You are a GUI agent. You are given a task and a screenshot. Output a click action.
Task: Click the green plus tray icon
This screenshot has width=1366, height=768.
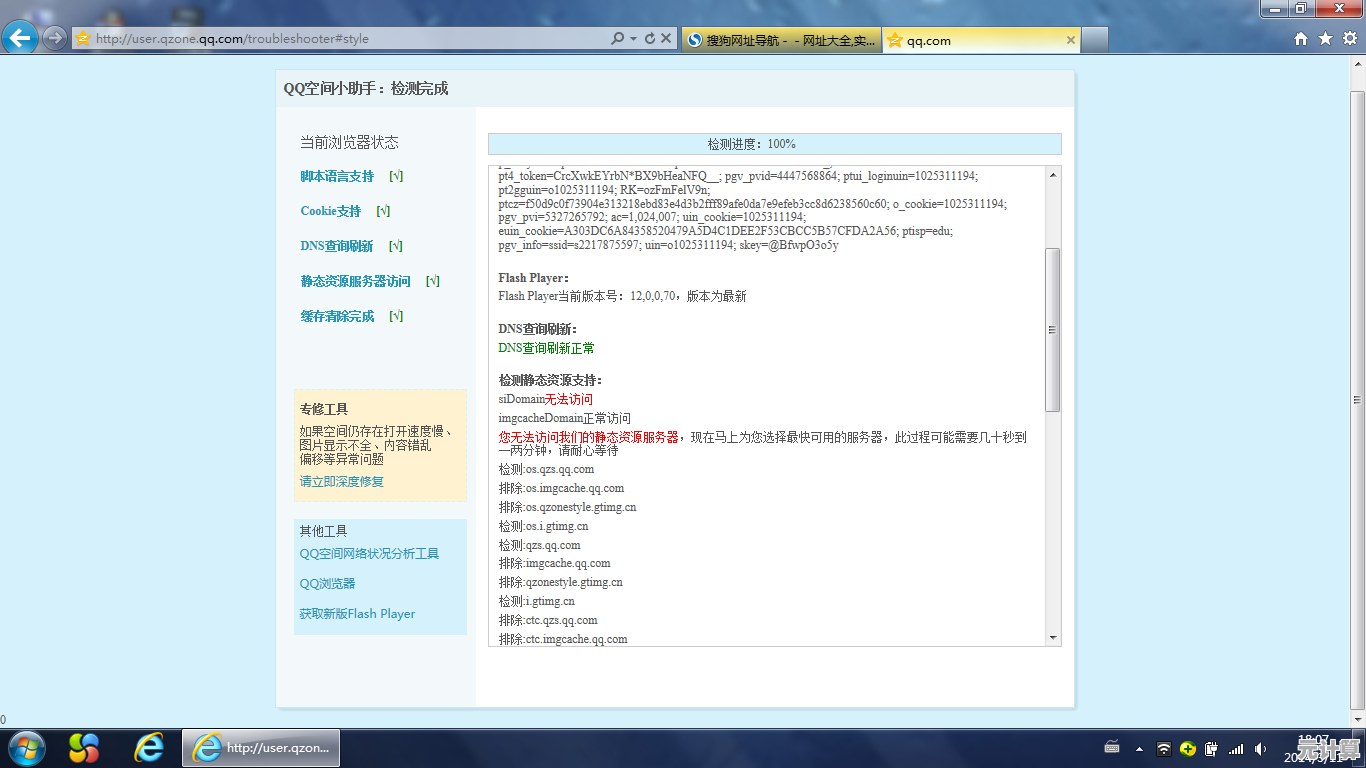tap(1188, 748)
